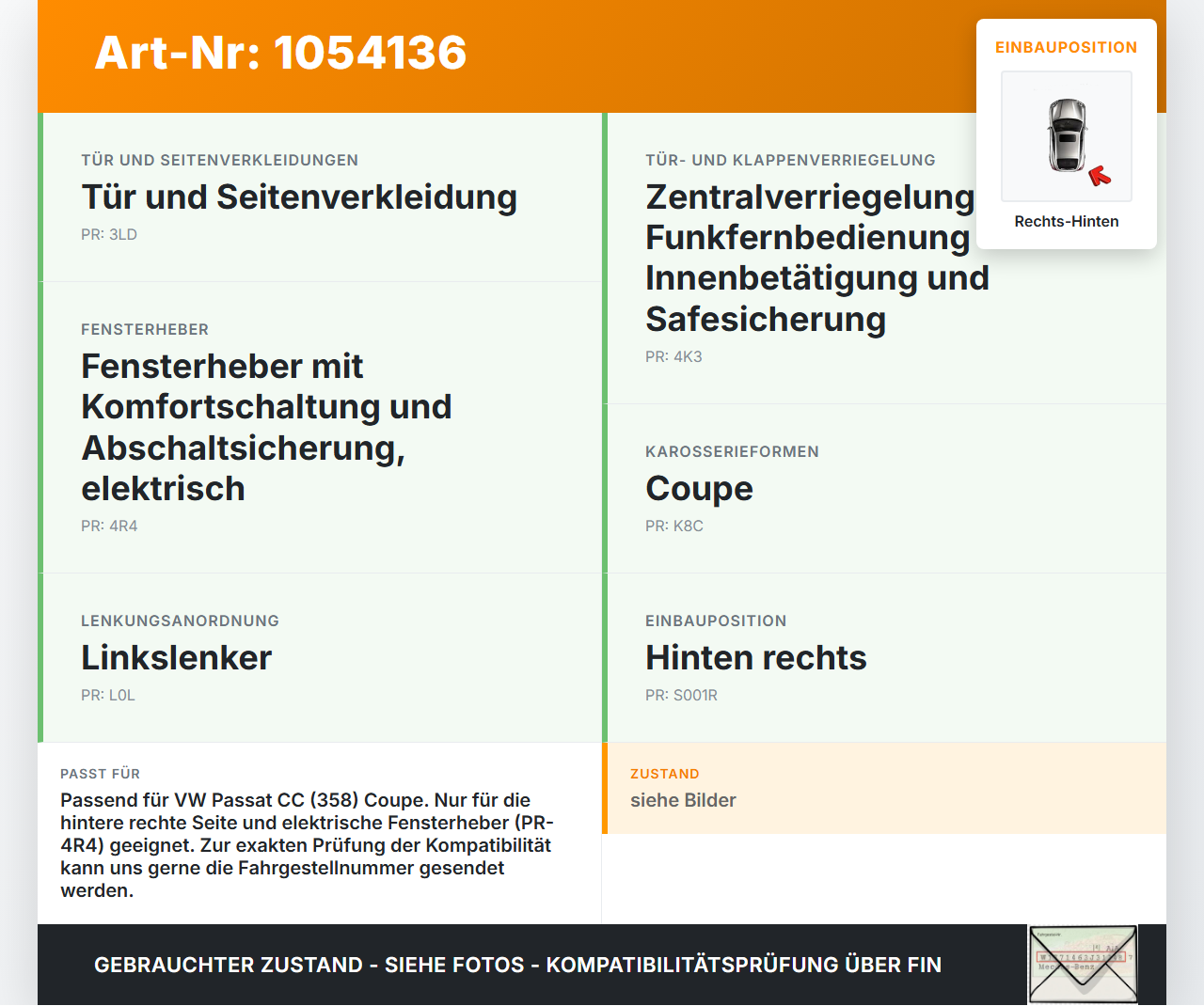The width and height of the screenshot is (1204, 1006).
Task: Click the PR: L0L code
Action: pos(108,696)
